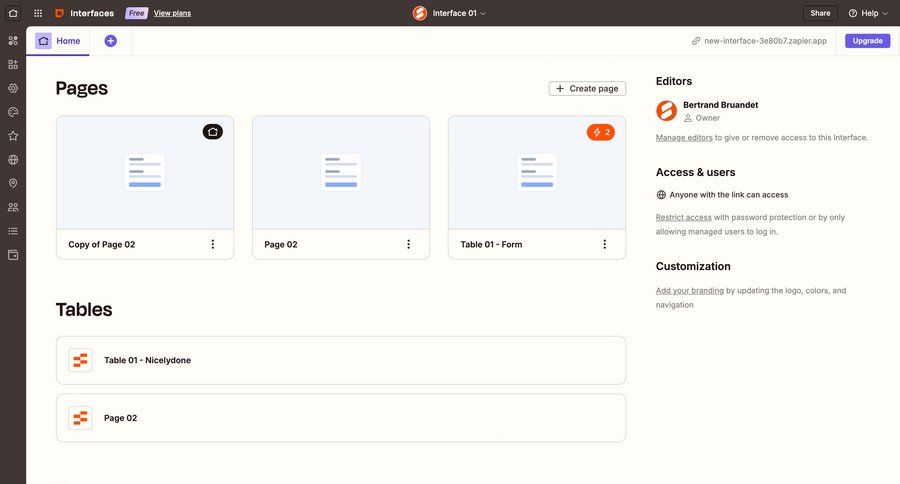Open the new-interface-3e80b7.zapier.app URL
This screenshot has height=484, width=900.
765,41
